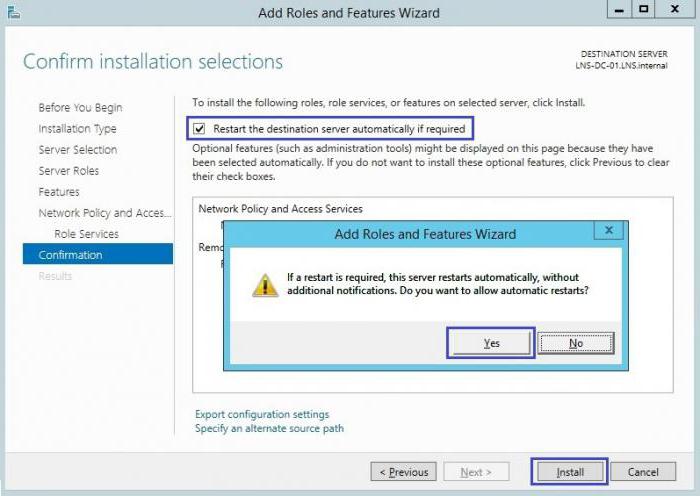The width and height of the screenshot is (700, 496).
Task: Click the warning triangle icon in dialog
Action: (x=265, y=286)
